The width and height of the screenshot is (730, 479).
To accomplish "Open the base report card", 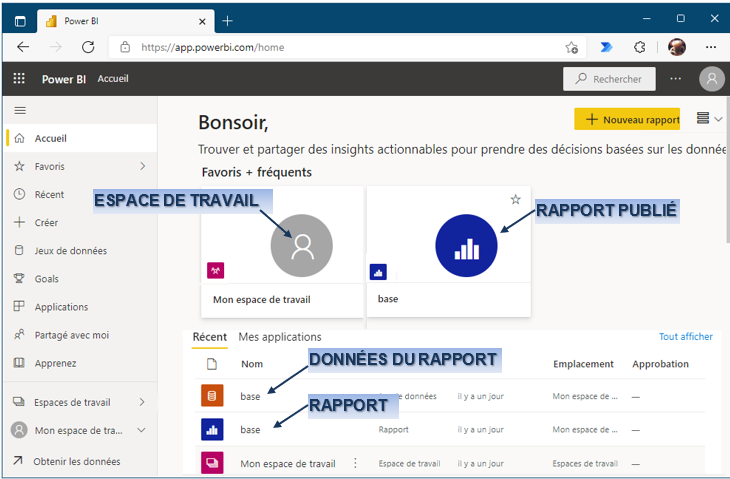I will click(x=449, y=252).
